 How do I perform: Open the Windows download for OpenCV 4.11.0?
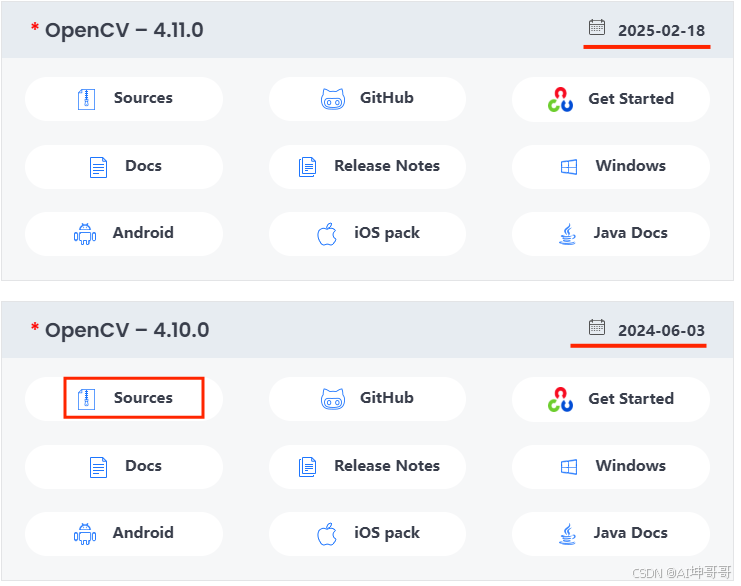click(611, 167)
